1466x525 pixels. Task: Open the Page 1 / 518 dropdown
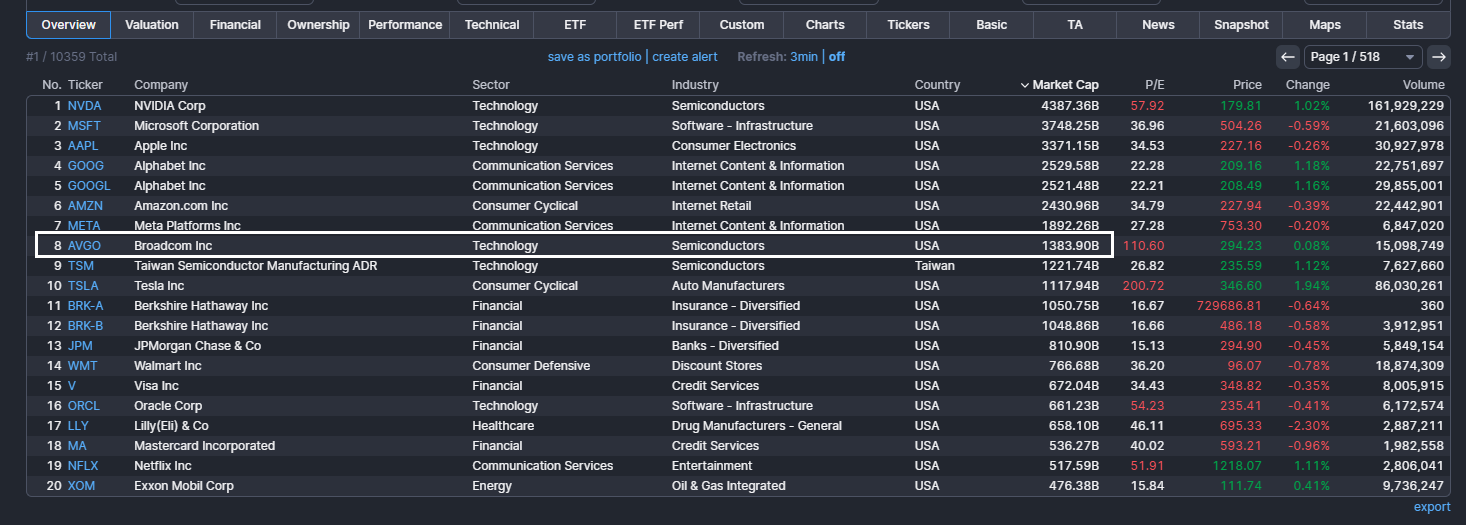(x=1363, y=57)
